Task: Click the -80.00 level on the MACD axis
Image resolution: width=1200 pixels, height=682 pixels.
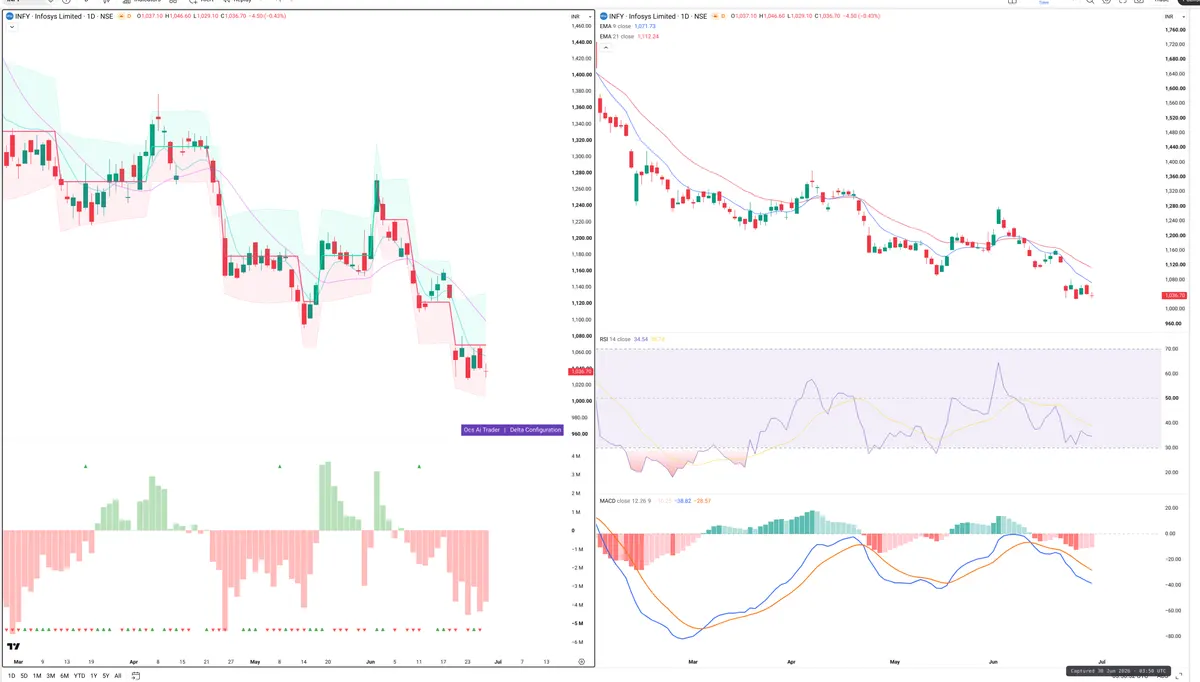Action: (1173, 636)
